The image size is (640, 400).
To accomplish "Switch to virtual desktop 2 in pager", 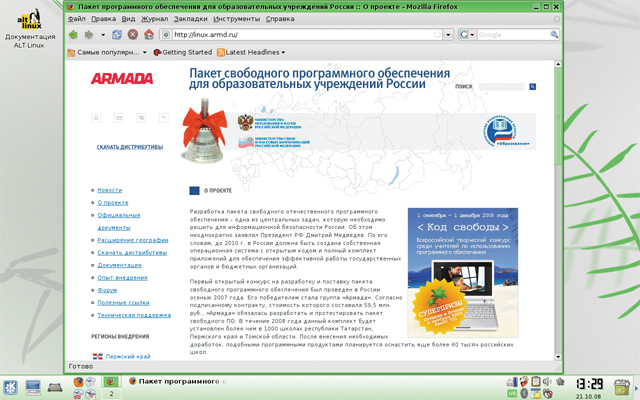I will 111,394.
